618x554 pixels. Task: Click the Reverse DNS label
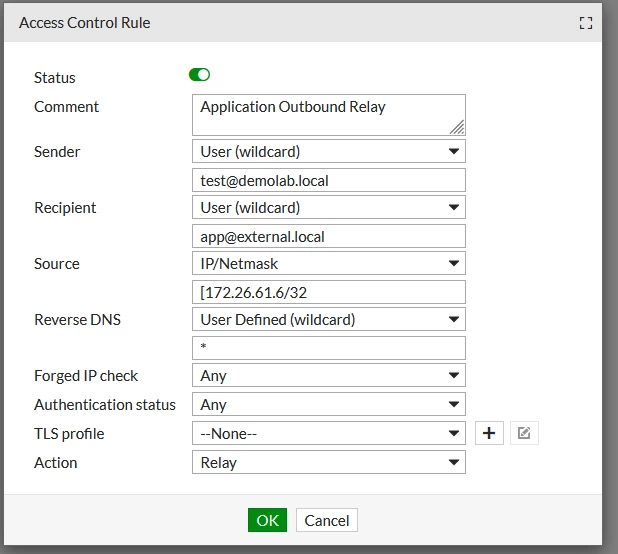pos(77,320)
